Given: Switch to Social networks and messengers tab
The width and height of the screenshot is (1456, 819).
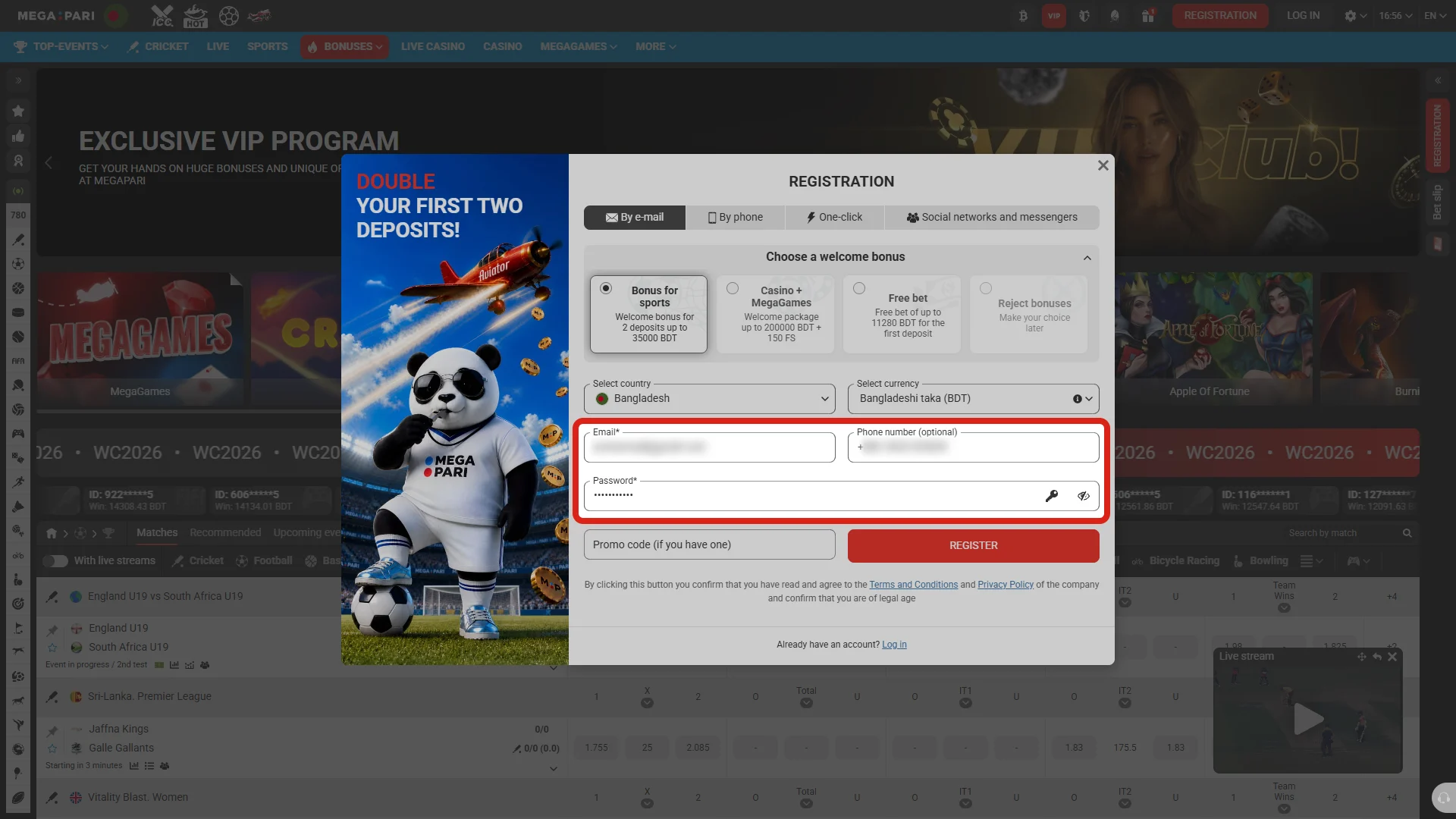Looking at the screenshot, I should click(x=992, y=218).
